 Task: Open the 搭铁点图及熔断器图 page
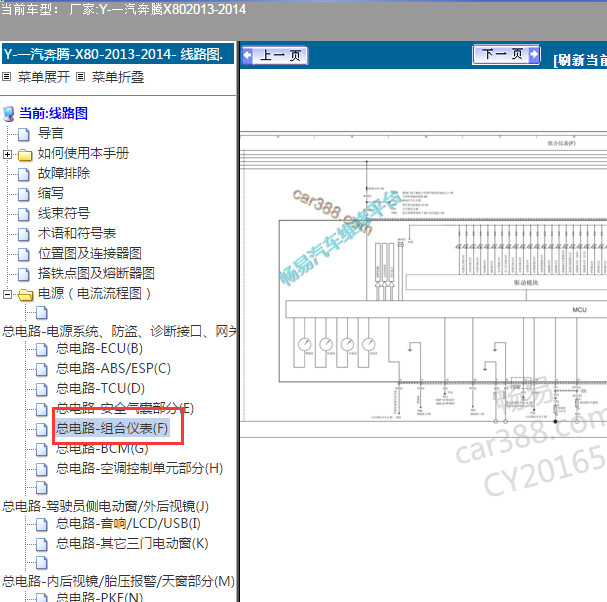[x=96, y=273]
